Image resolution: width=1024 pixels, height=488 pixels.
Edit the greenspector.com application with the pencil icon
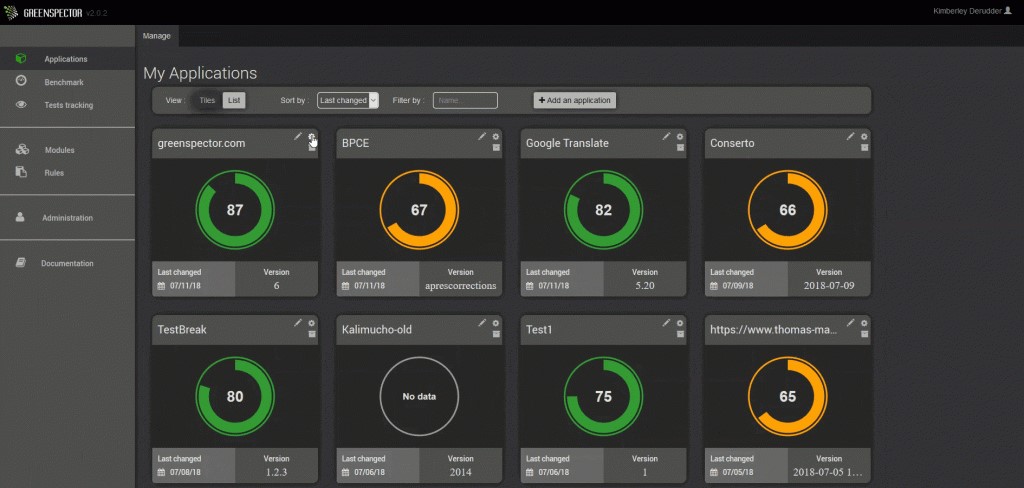tap(298, 136)
